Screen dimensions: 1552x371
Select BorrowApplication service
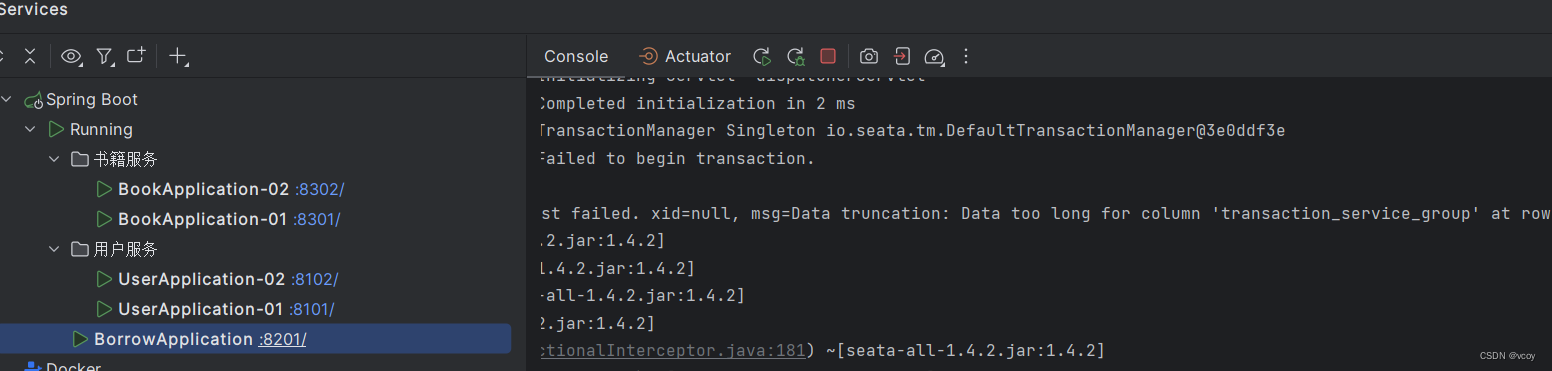(x=173, y=339)
